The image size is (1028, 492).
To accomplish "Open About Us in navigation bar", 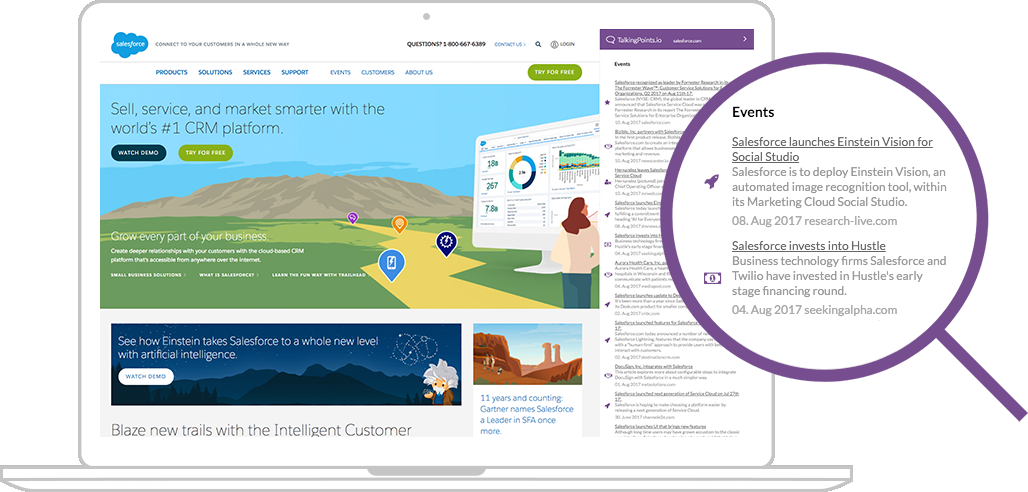I will [419, 72].
